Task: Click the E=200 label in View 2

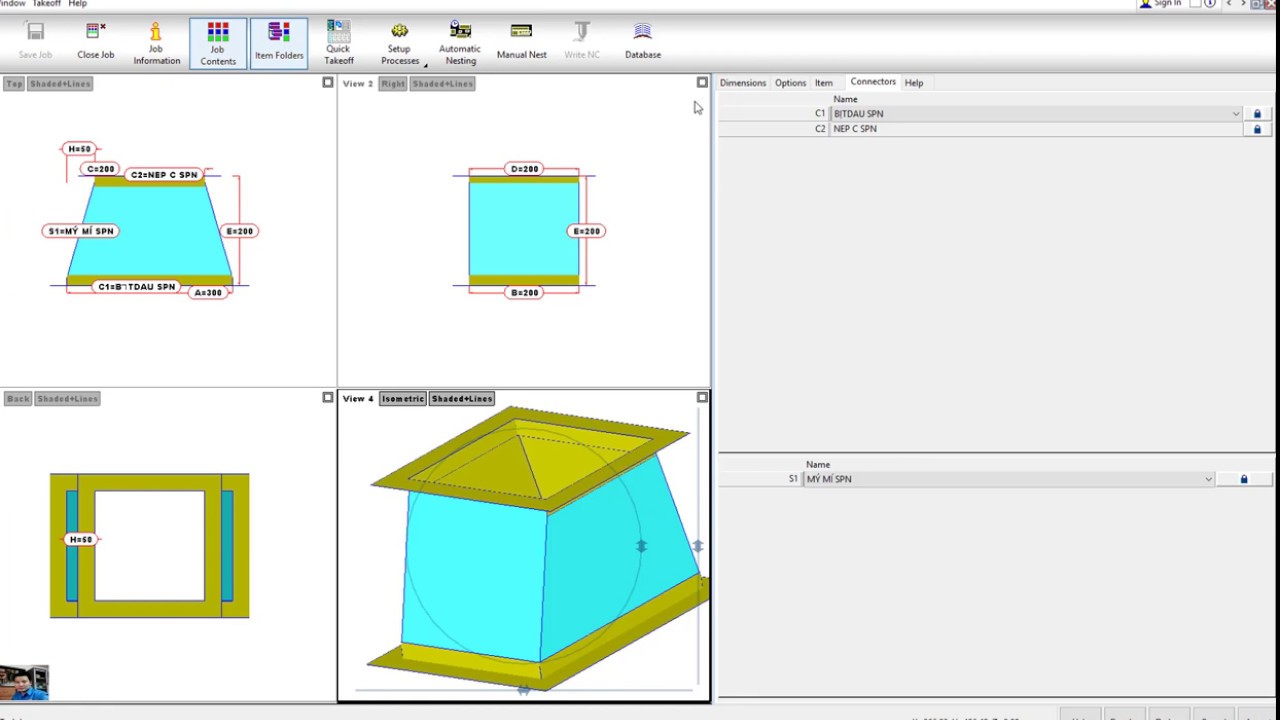Action: [x=586, y=231]
